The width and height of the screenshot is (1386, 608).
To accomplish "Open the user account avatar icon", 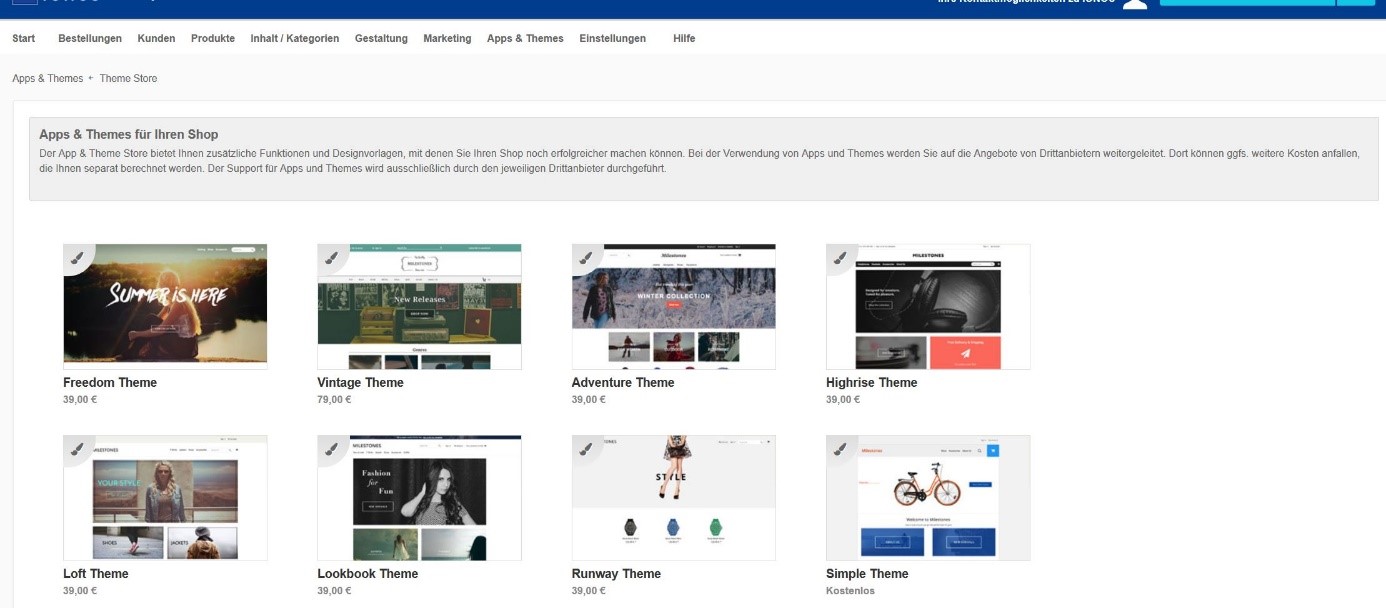I will (x=1134, y=3).
